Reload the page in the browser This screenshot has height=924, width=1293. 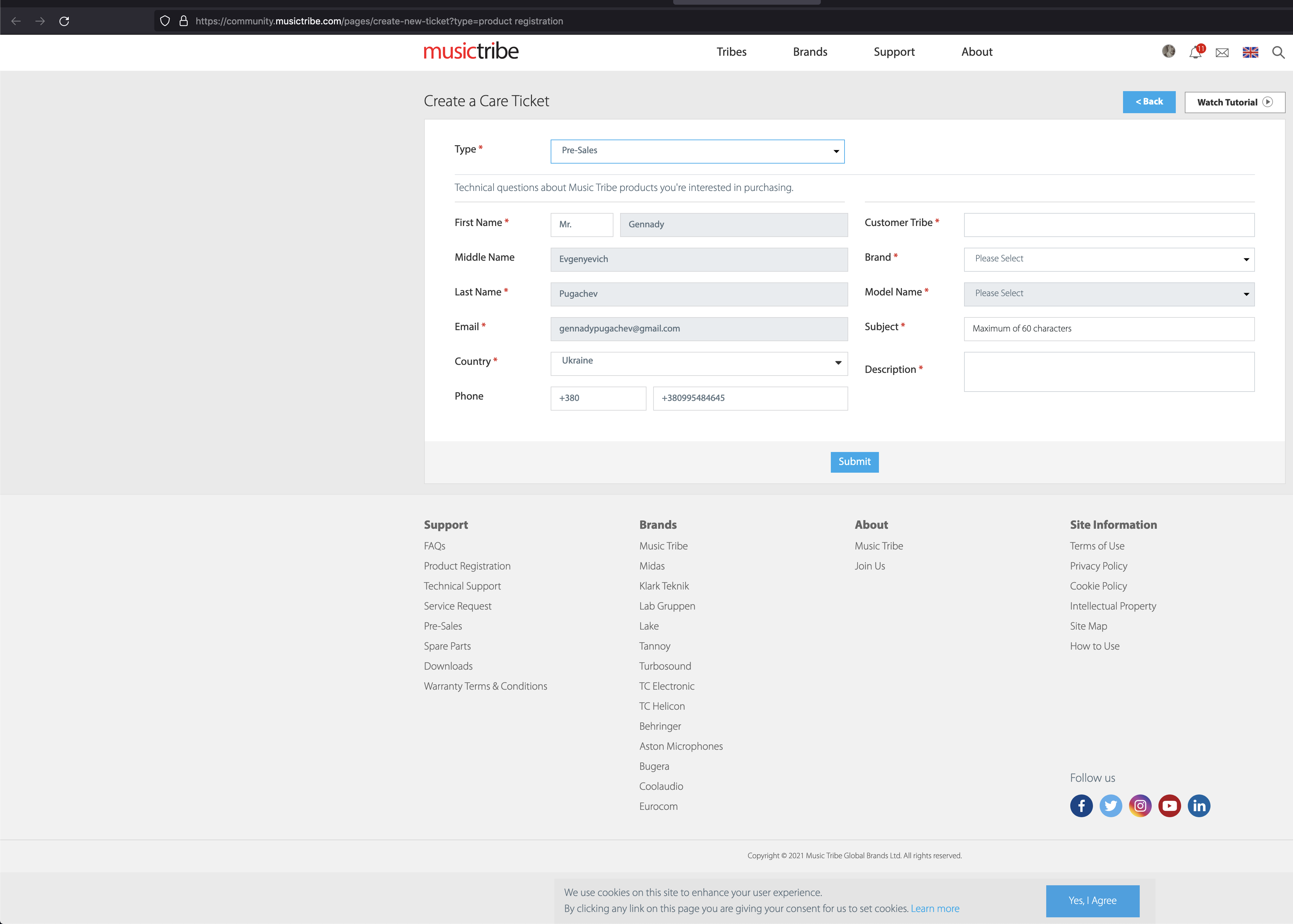64,21
